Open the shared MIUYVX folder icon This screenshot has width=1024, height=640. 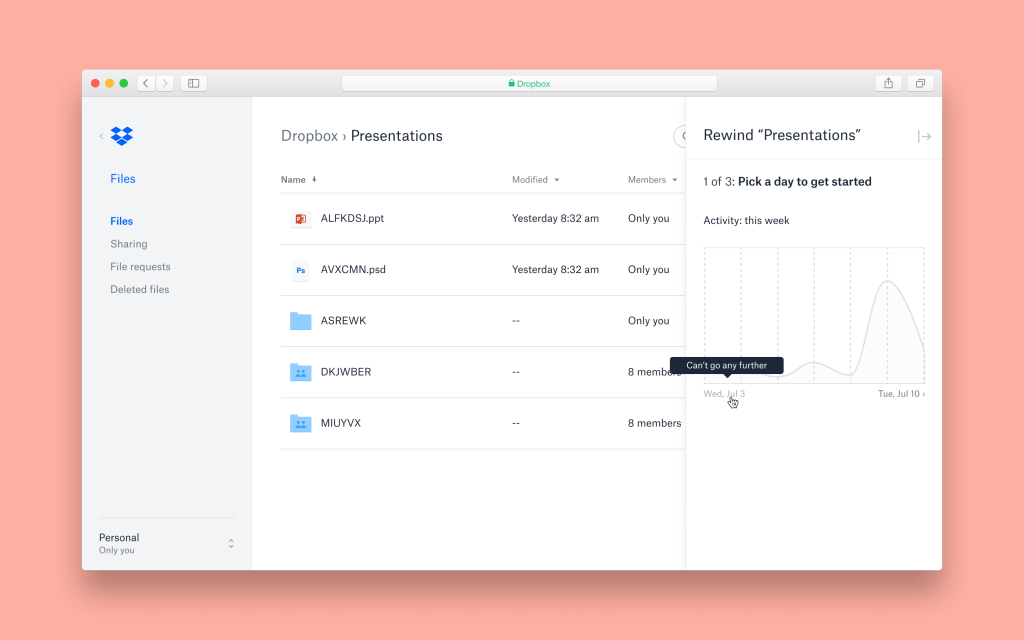[x=300, y=423]
